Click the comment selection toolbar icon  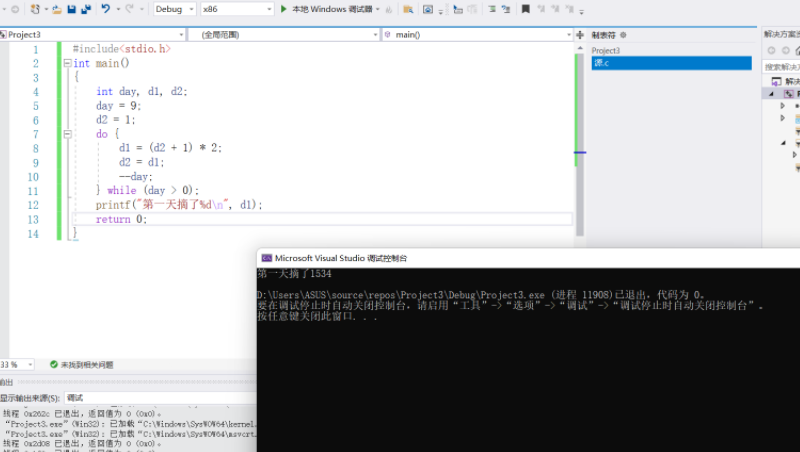pyautogui.click(x=491, y=9)
